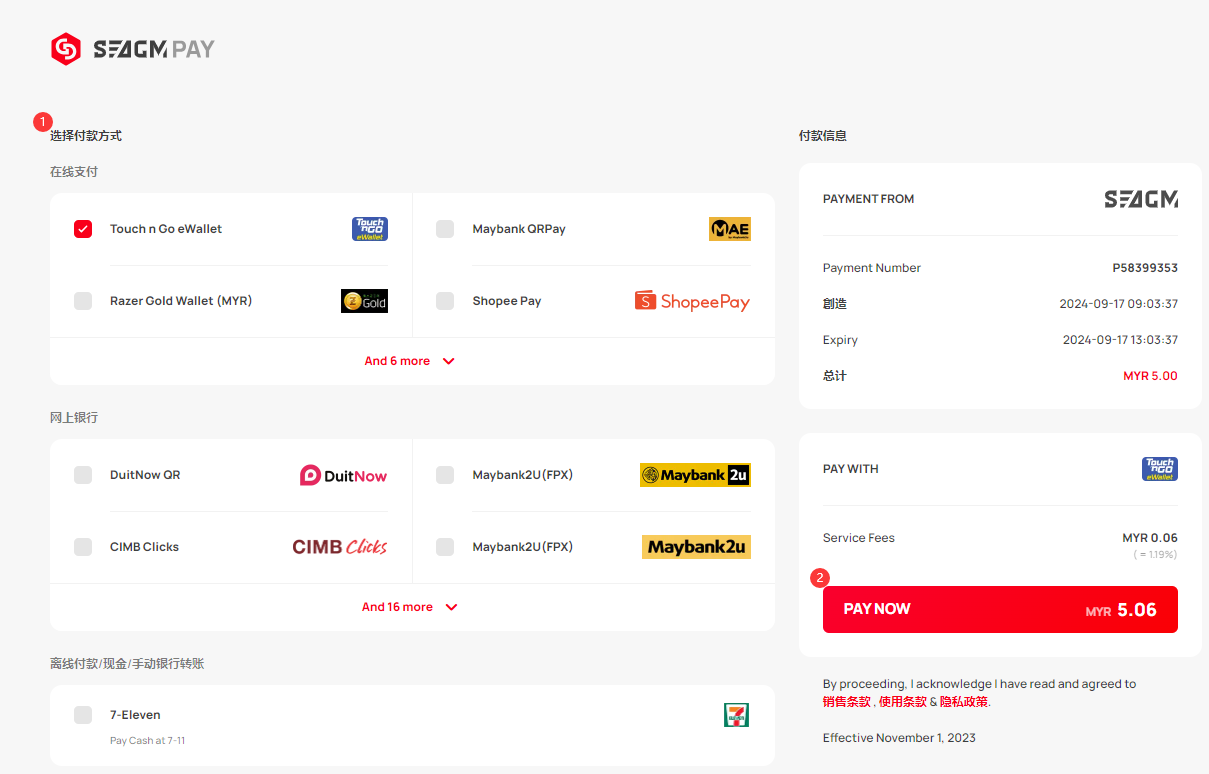Click the 离线付款/现金/手动银行转账 section label
The width and height of the screenshot is (1209, 774).
[127, 664]
